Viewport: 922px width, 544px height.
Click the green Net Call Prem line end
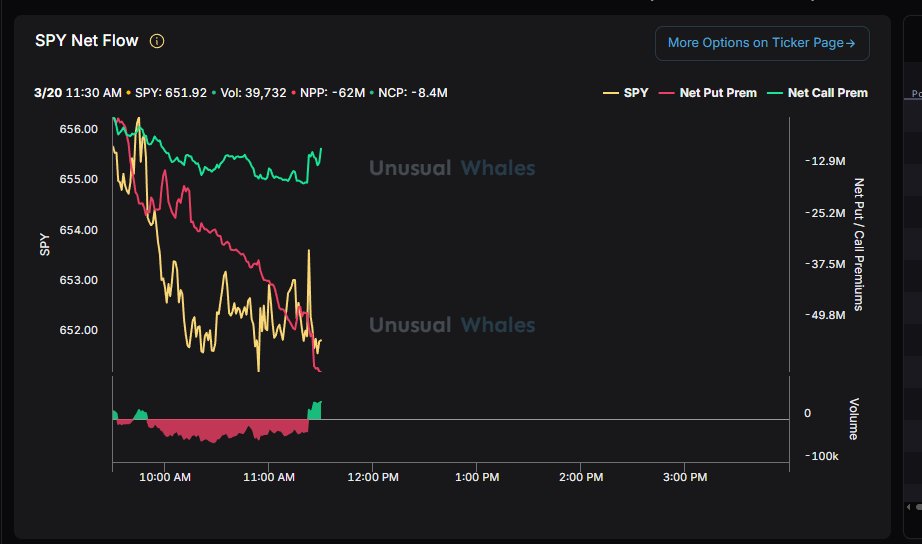tap(320, 149)
